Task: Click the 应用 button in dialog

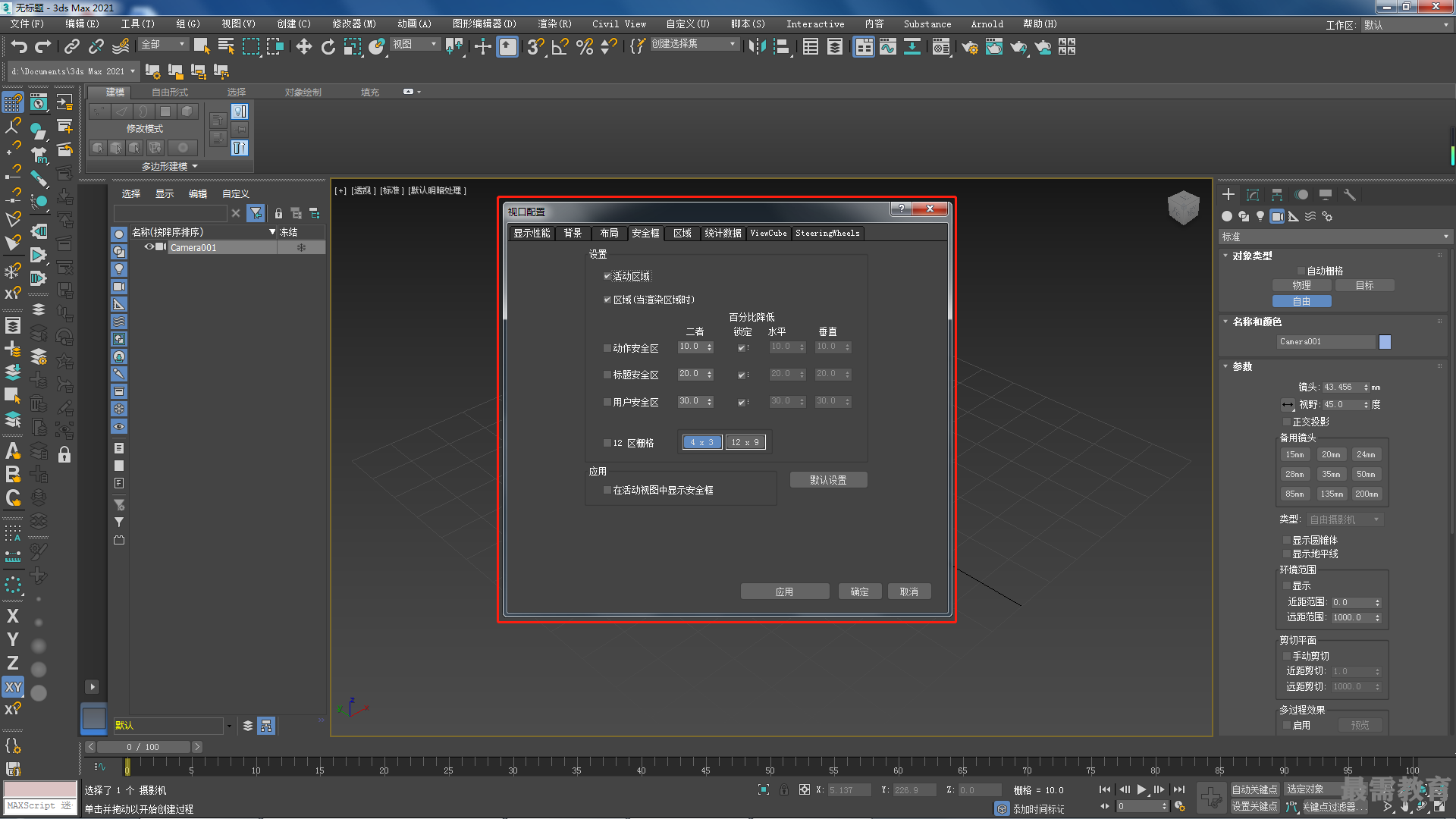Action: (x=784, y=591)
